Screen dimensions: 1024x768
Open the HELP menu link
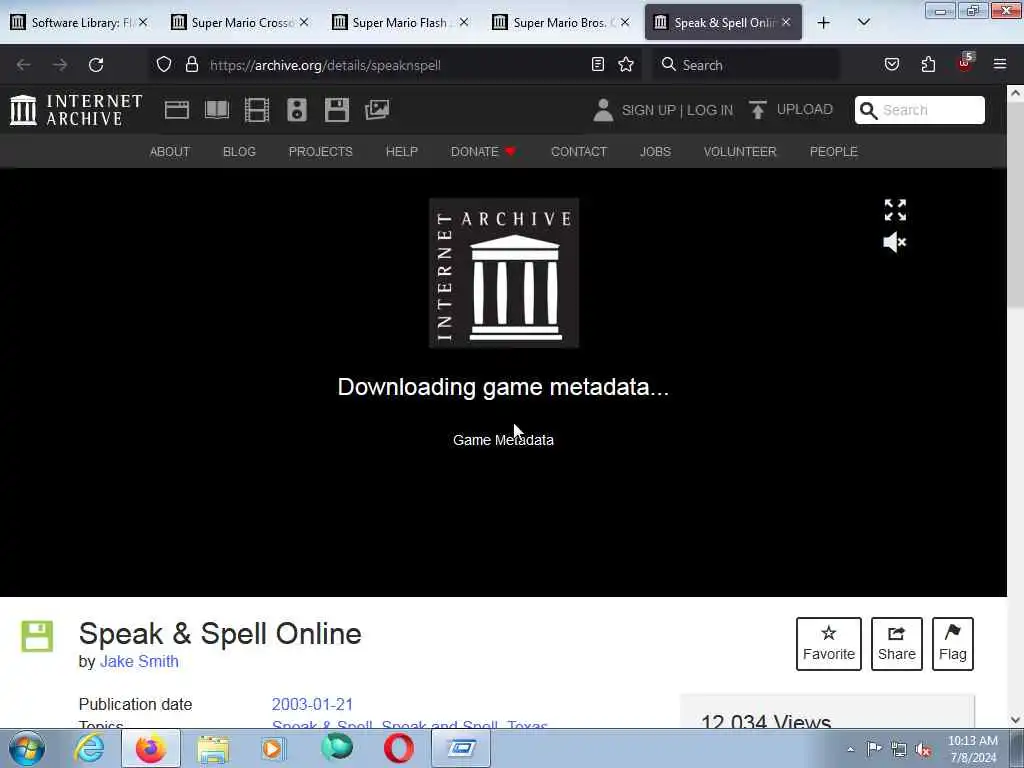[402, 152]
